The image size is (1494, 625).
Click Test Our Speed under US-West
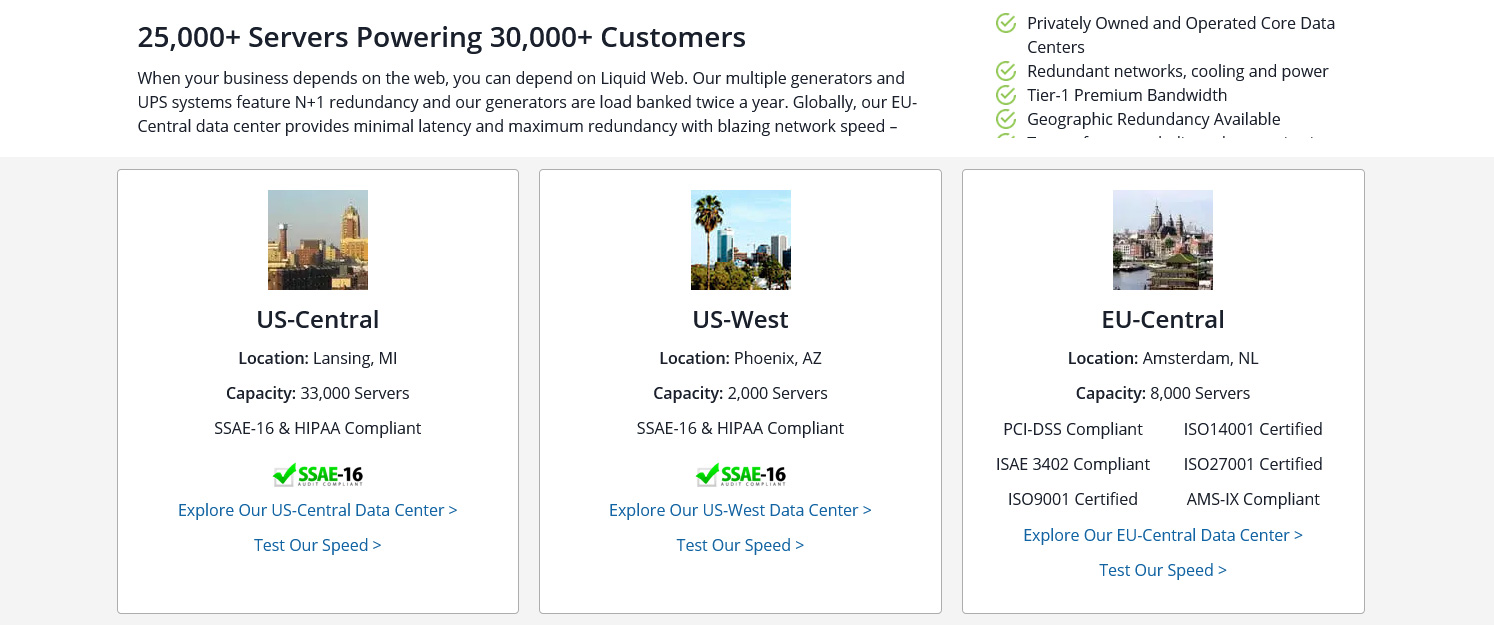click(740, 545)
